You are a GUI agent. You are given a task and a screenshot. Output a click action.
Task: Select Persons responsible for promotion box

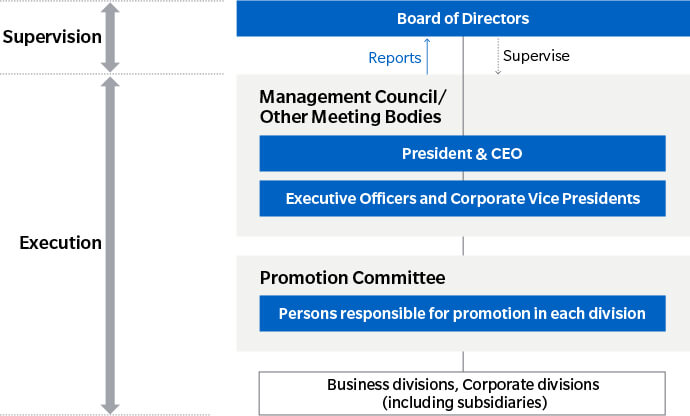pos(462,313)
